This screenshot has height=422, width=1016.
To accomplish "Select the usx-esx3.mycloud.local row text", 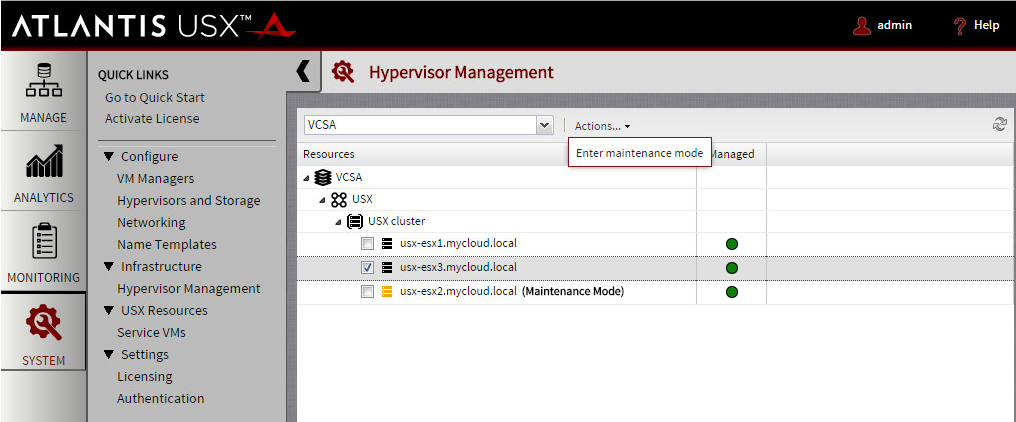I will [x=458, y=266].
